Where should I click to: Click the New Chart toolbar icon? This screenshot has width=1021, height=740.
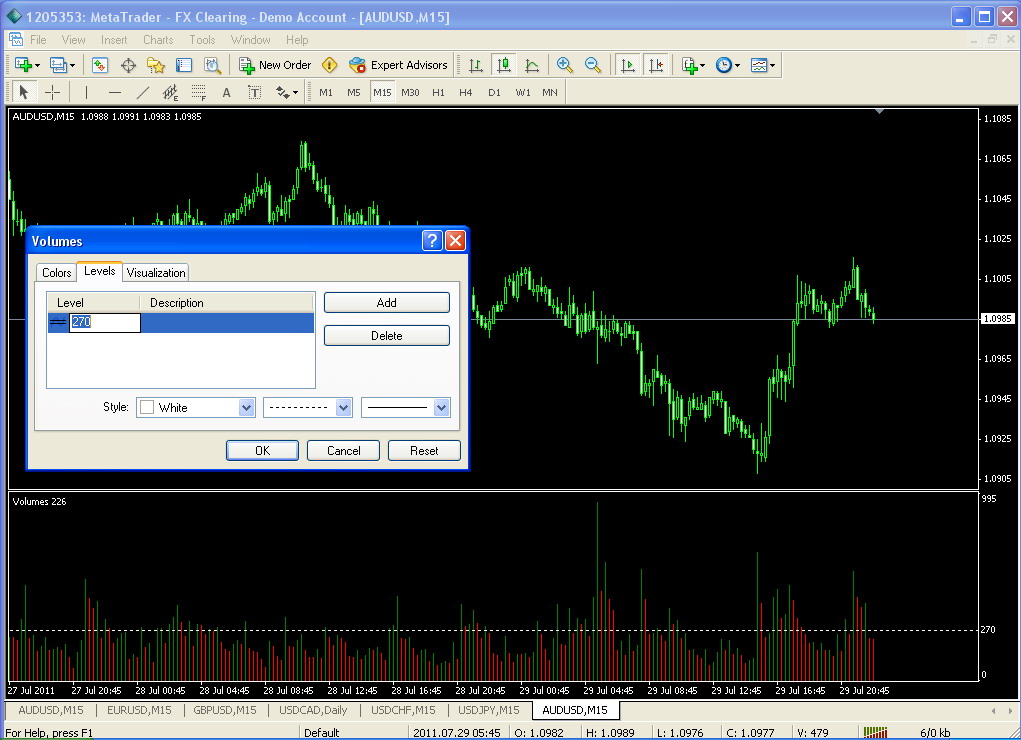(x=23, y=65)
